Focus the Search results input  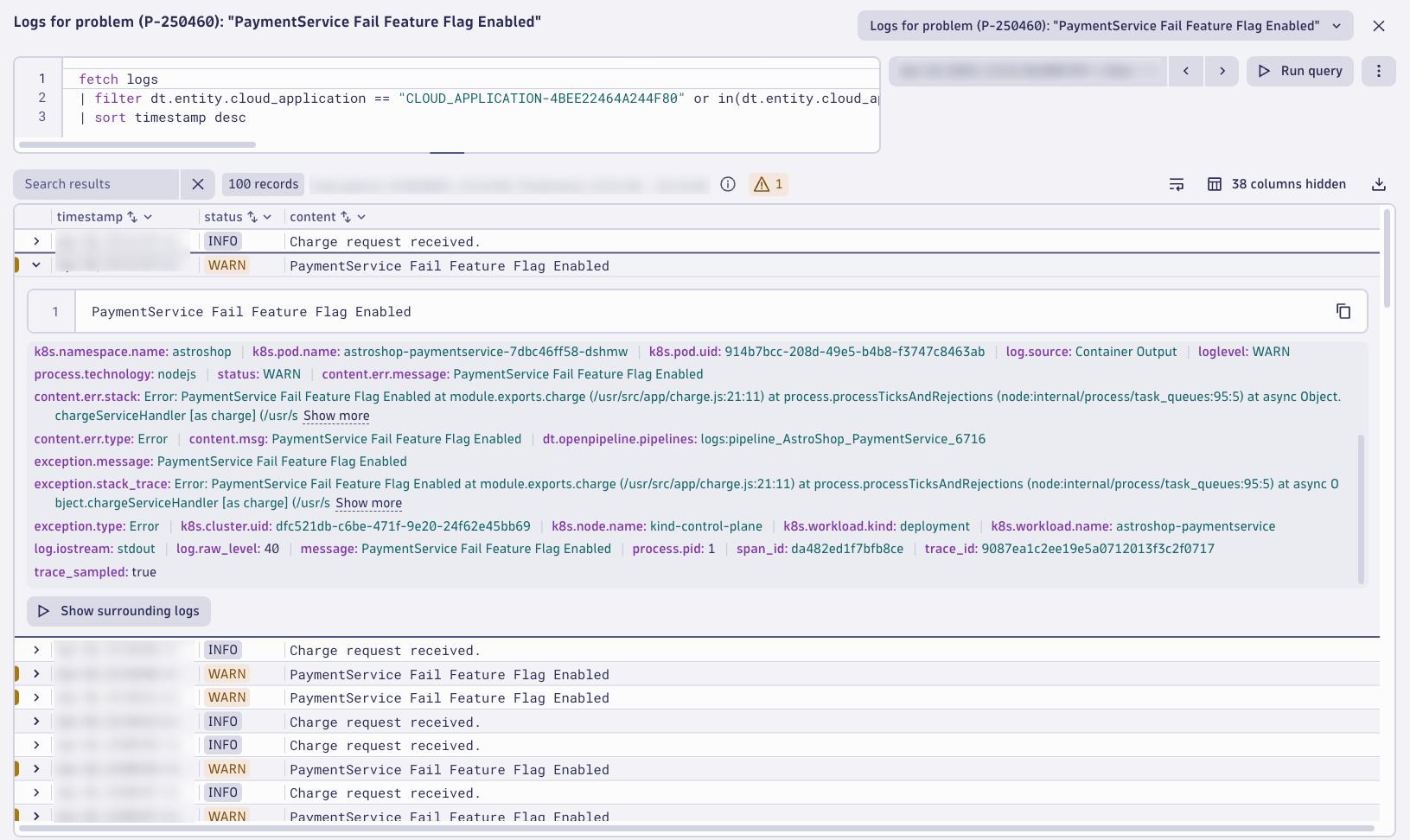click(95, 184)
